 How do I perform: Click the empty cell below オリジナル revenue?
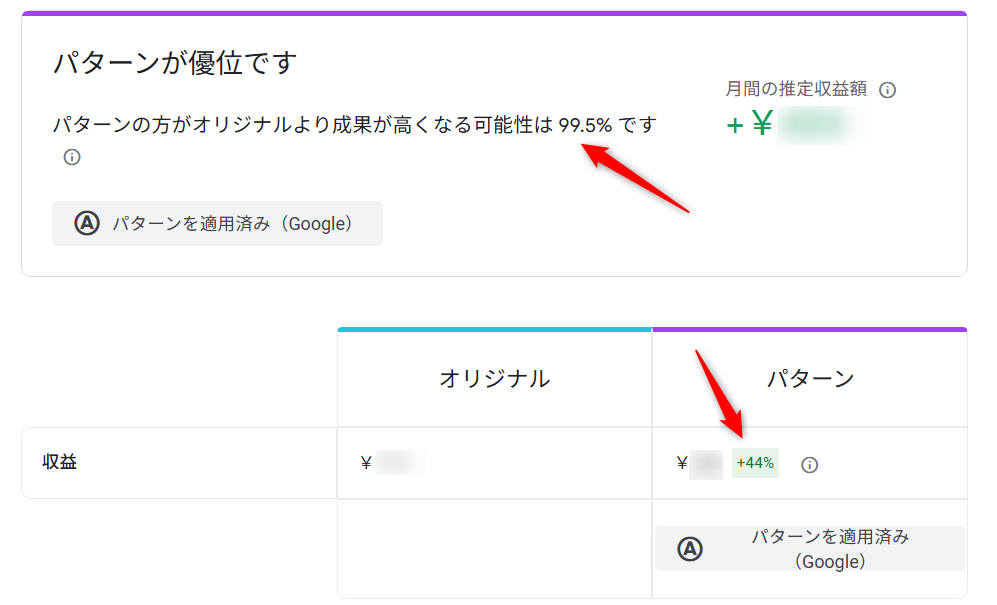coord(494,548)
